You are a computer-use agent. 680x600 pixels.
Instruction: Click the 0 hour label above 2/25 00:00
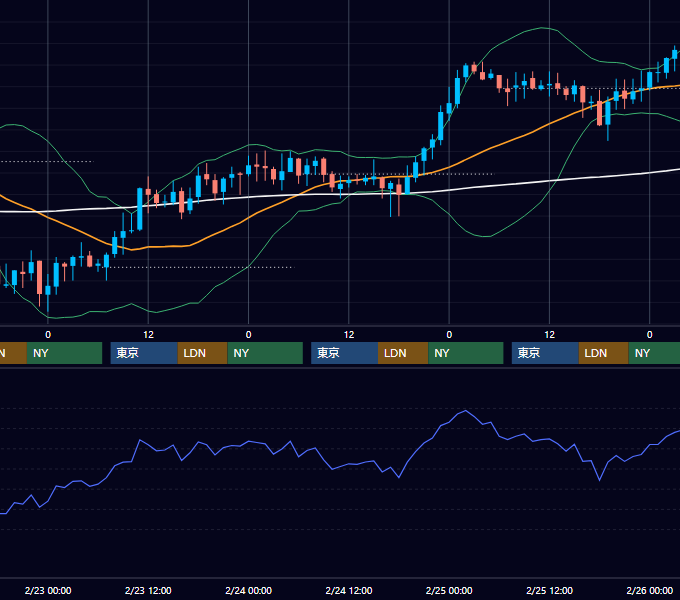449,334
